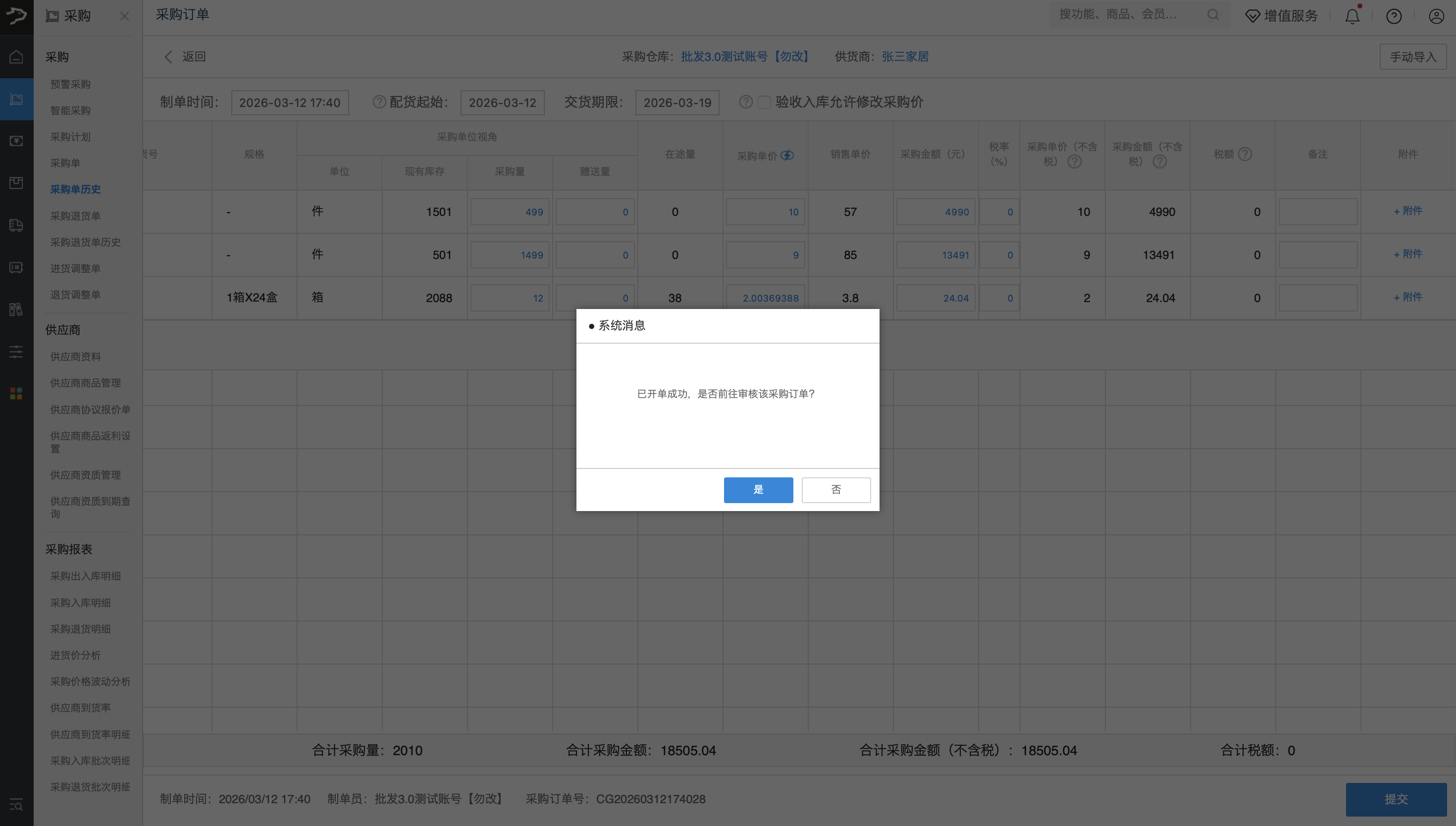Open the user account avatar icon
Viewport: 1456px width, 826px height.
(1436, 16)
